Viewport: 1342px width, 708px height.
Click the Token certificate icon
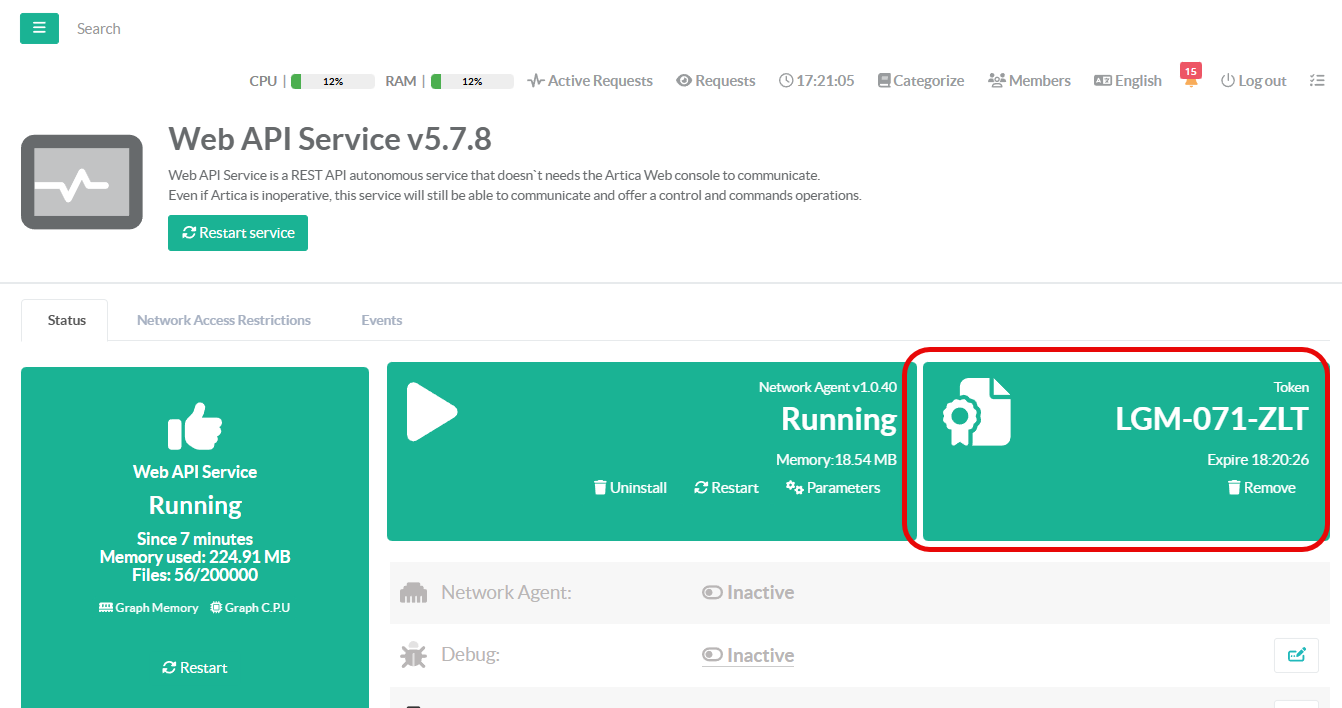[x=976, y=412]
